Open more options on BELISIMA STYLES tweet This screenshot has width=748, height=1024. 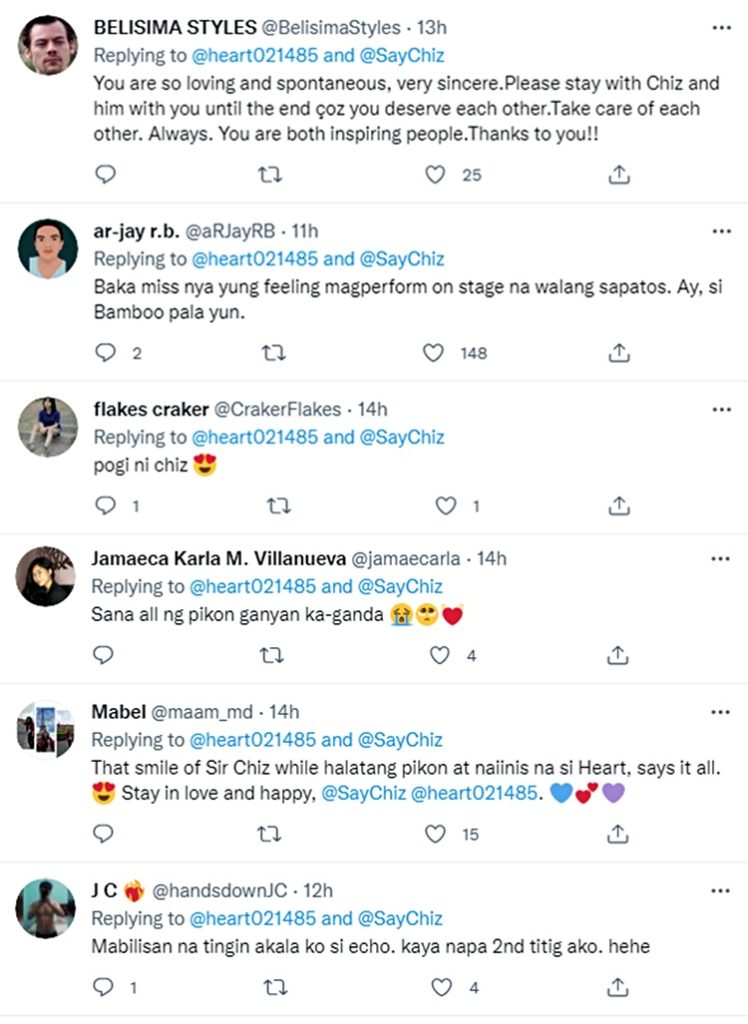pyautogui.click(x=721, y=28)
